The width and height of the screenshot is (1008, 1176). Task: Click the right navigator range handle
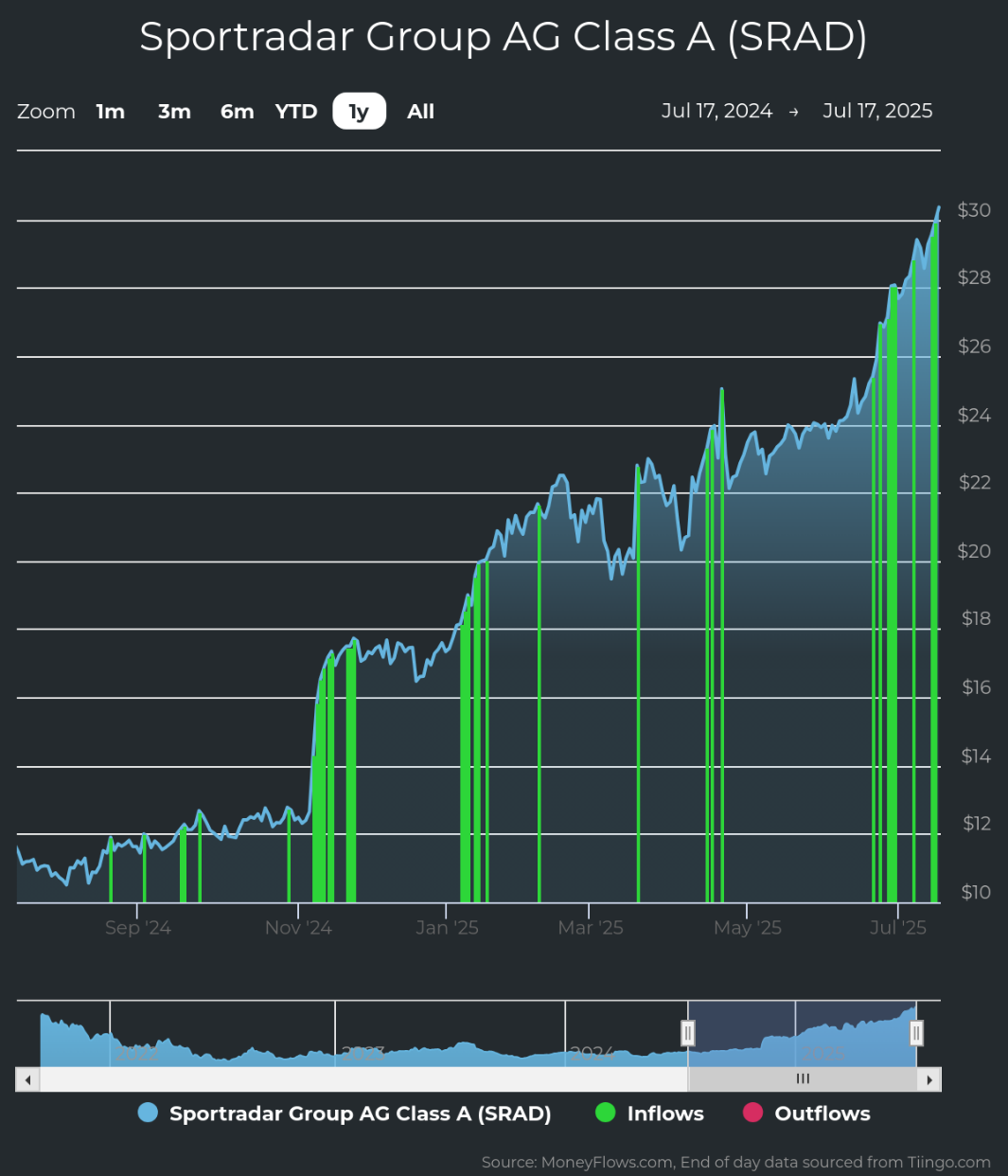916,1033
